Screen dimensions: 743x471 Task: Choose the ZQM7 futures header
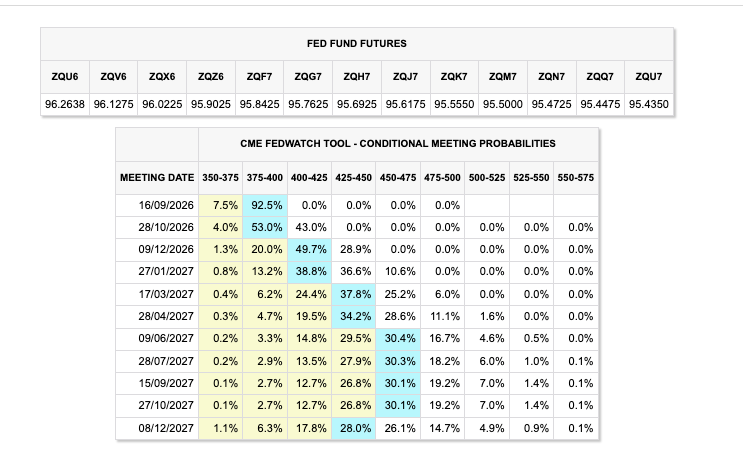[x=503, y=77]
